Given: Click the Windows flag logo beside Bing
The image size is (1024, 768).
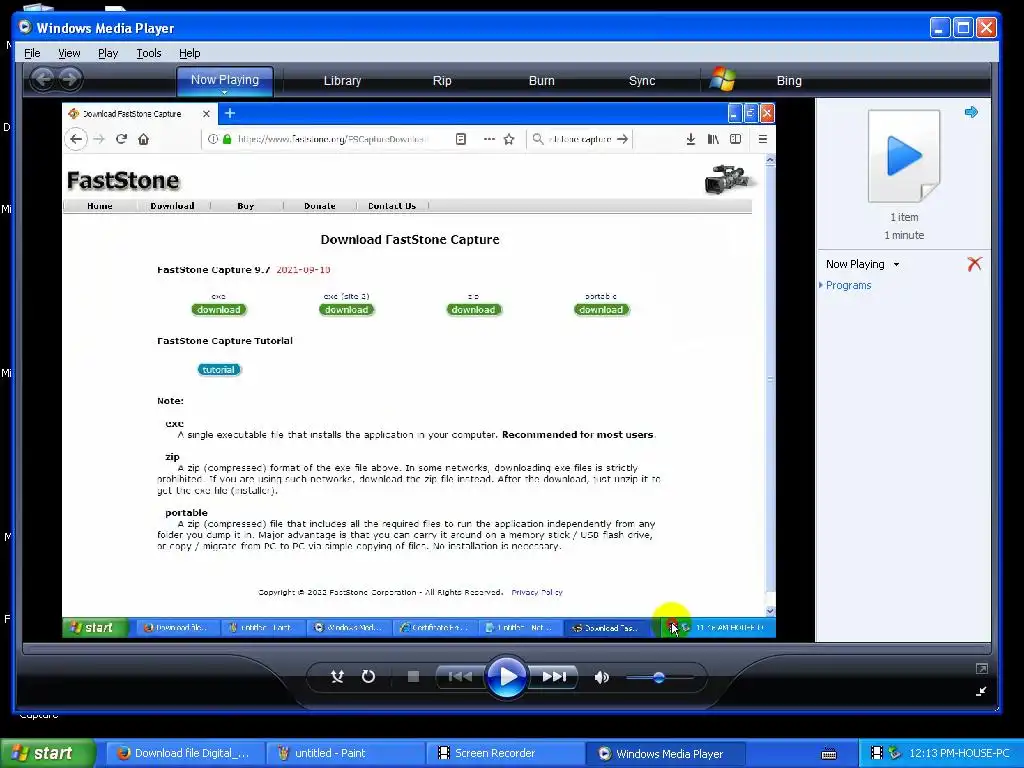Looking at the screenshot, I should tap(723, 79).
